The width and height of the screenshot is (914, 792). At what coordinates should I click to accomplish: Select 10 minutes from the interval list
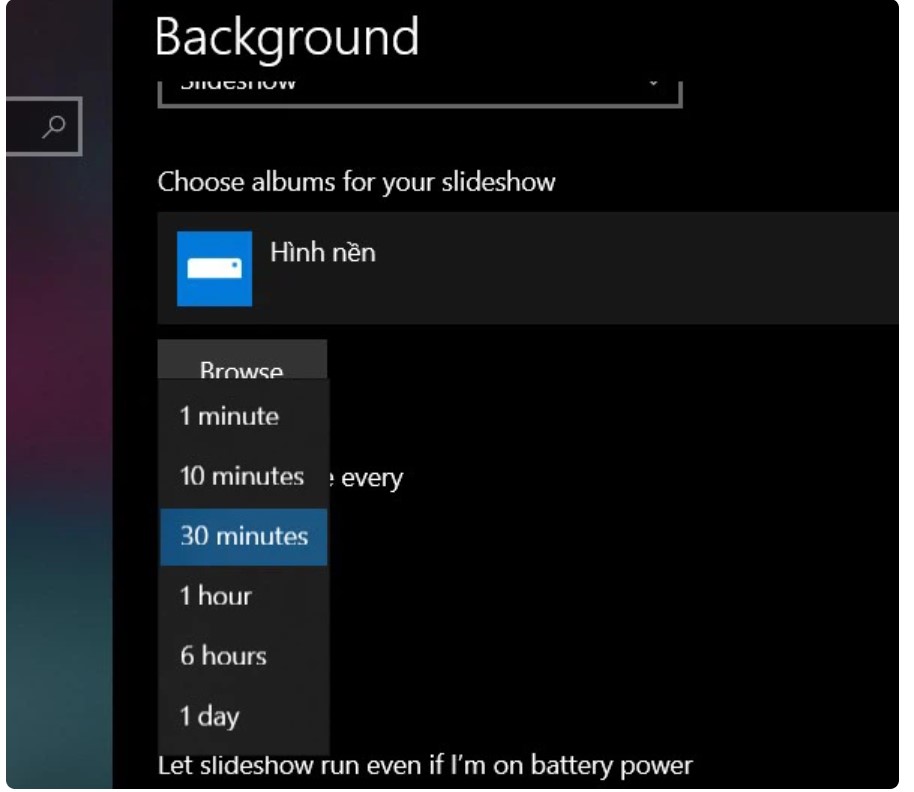[243, 476]
